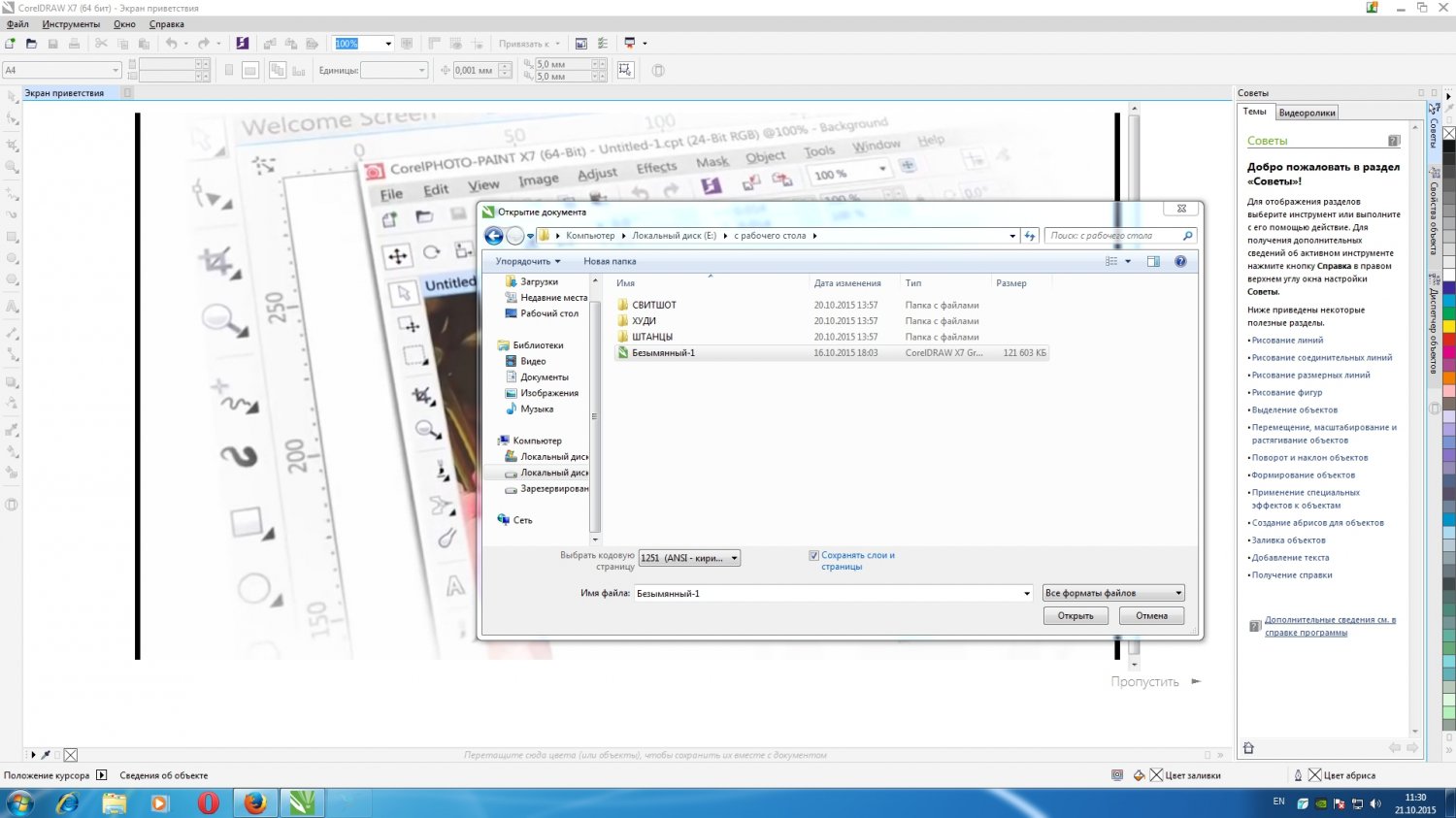Open Opera from the taskbar
Screen dimensions: 1456x818
tap(208, 802)
